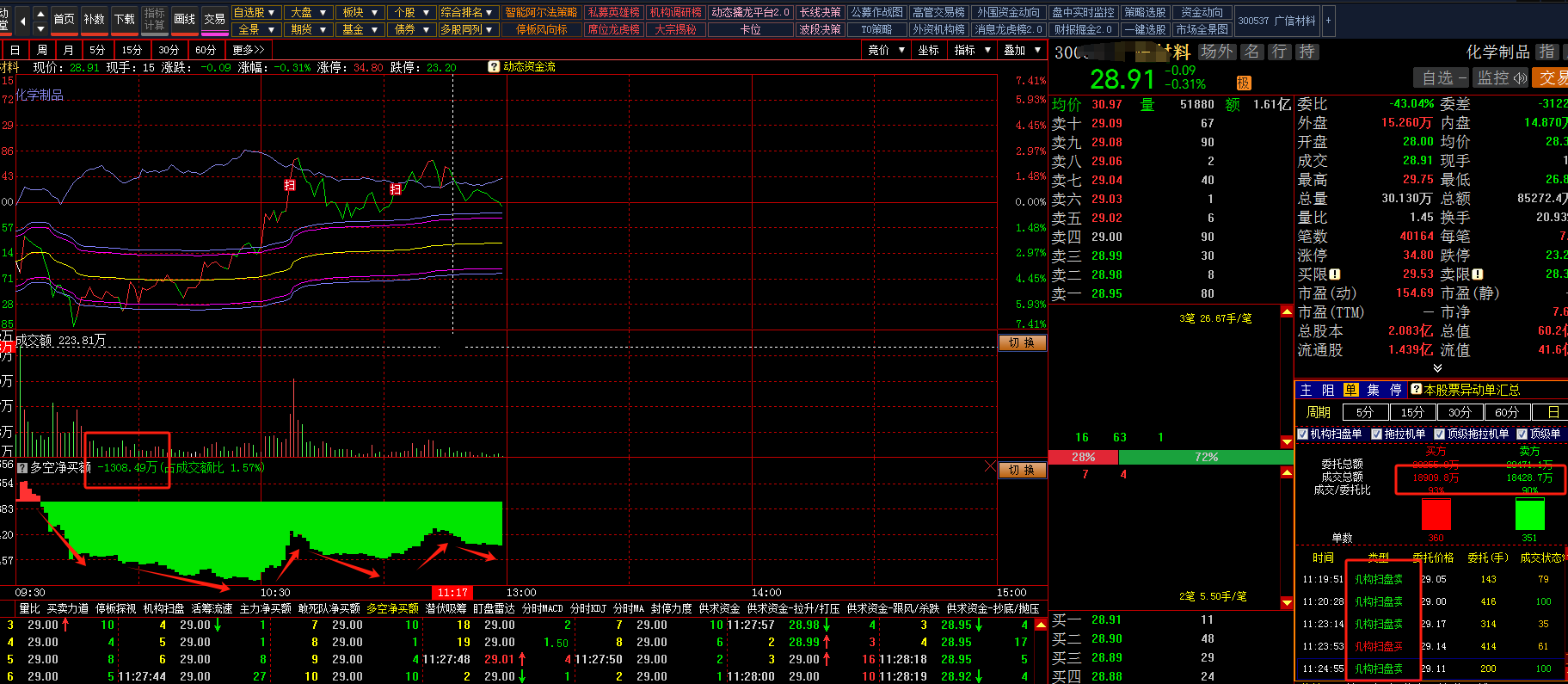Open 外资机构榜 button
Image resolution: width=1568 pixels, height=684 pixels.
coord(938,29)
